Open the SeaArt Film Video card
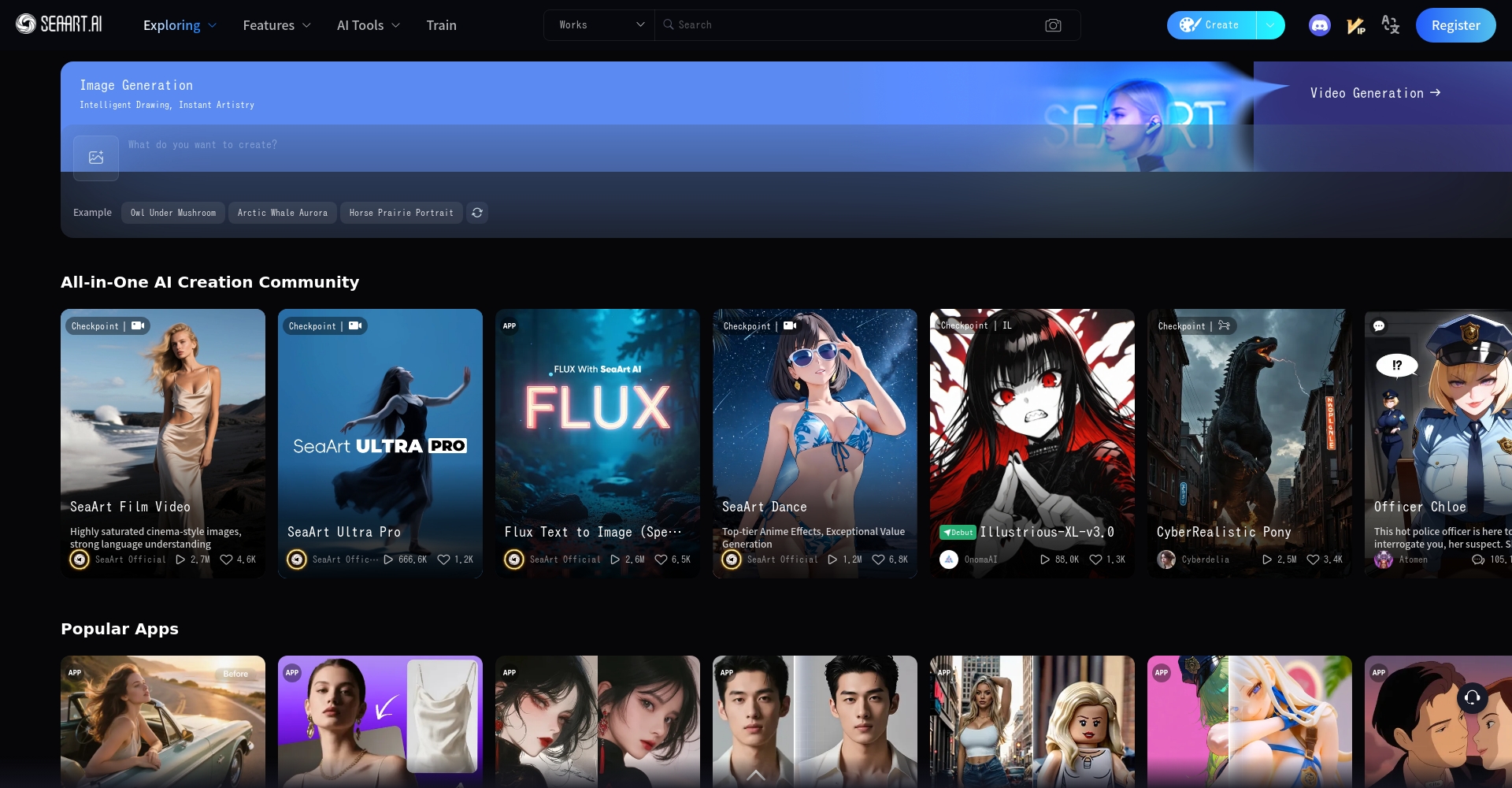 pyautogui.click(x=163, y=444)
